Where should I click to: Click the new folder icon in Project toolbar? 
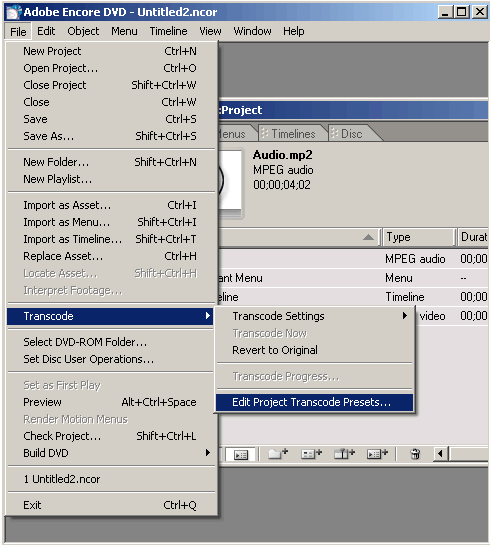click(278, 454)
